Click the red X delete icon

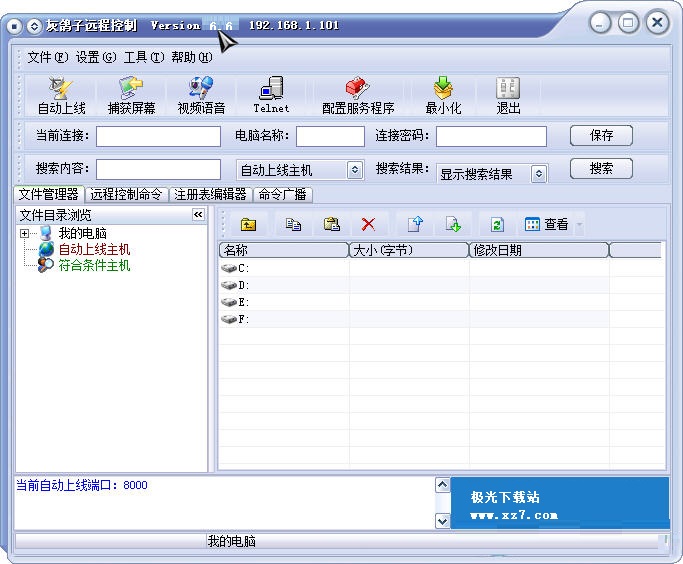[x=368, y=225]
